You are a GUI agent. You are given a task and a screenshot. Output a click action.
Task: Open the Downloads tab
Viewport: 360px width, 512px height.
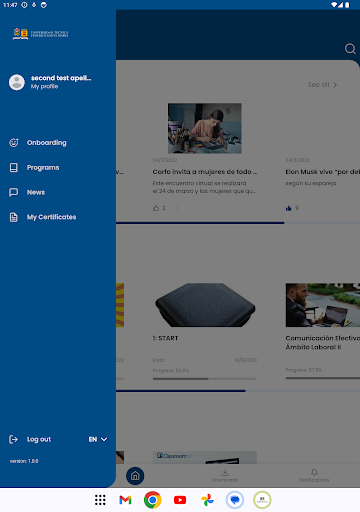coord(225,476)
